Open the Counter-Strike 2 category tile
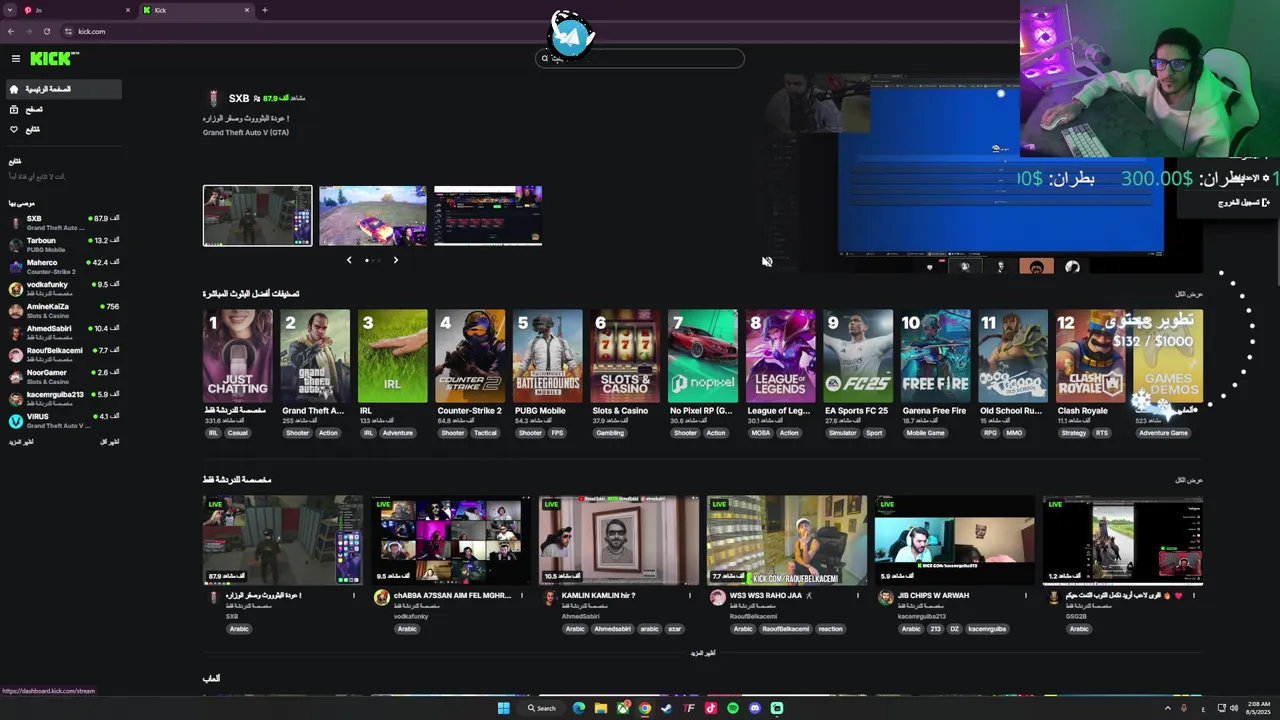The height and width of the screenshot is (720, 1280). click(470, 356)
